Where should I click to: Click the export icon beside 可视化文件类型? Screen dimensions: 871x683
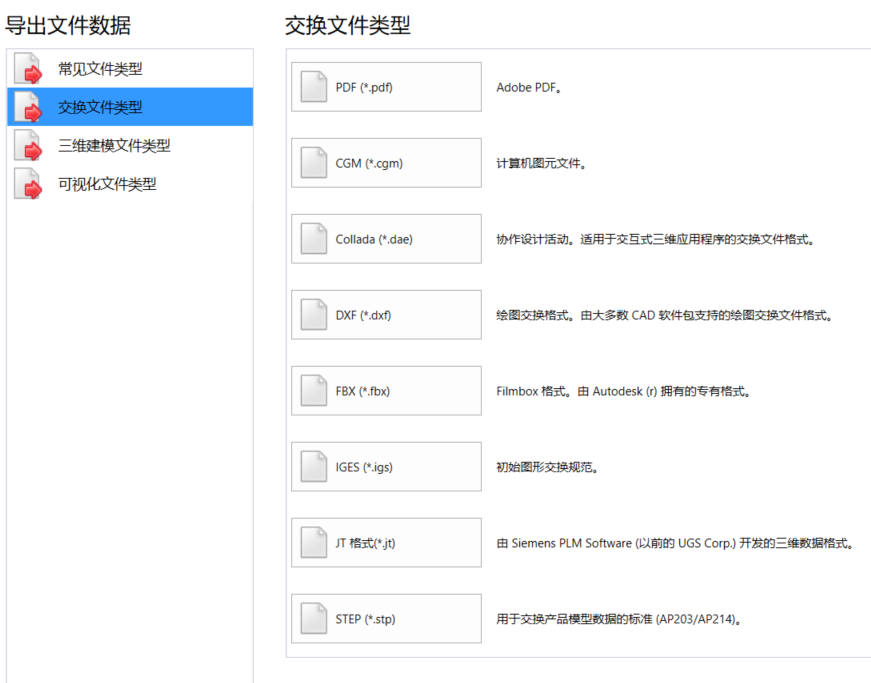(28, 184)
